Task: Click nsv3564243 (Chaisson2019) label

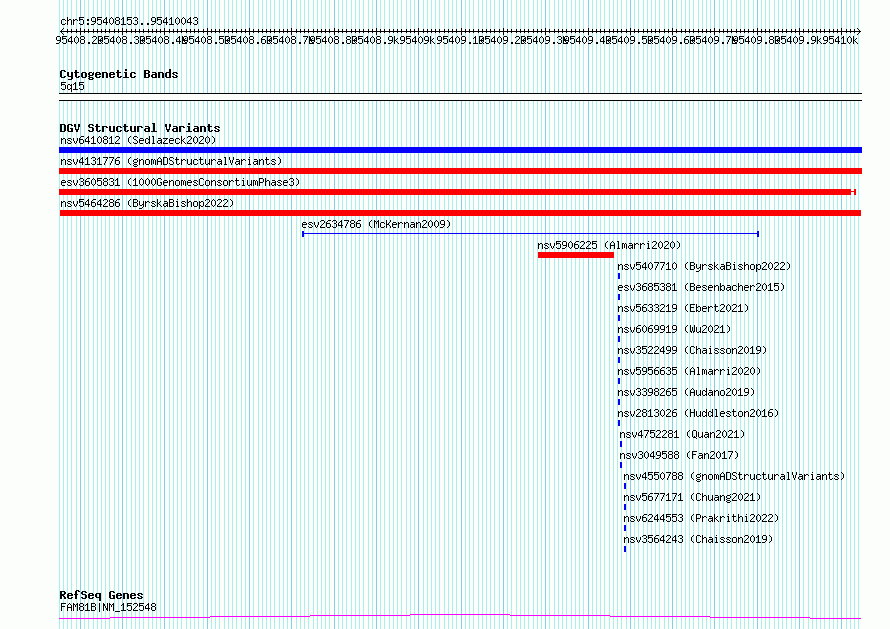Action: coord(698,539)
